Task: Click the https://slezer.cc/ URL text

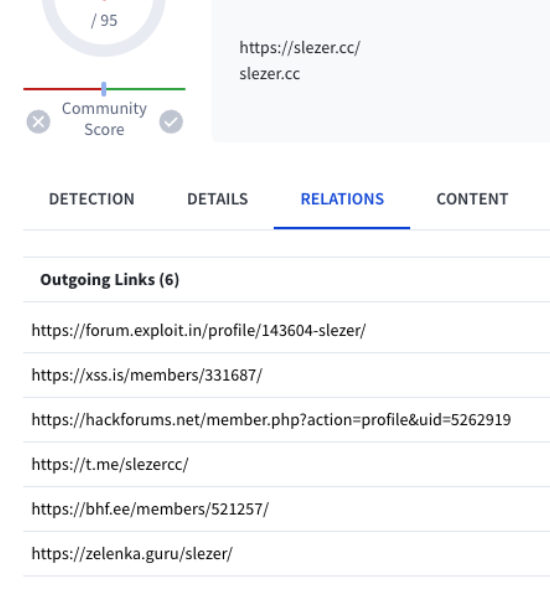Action: point(300,48)
